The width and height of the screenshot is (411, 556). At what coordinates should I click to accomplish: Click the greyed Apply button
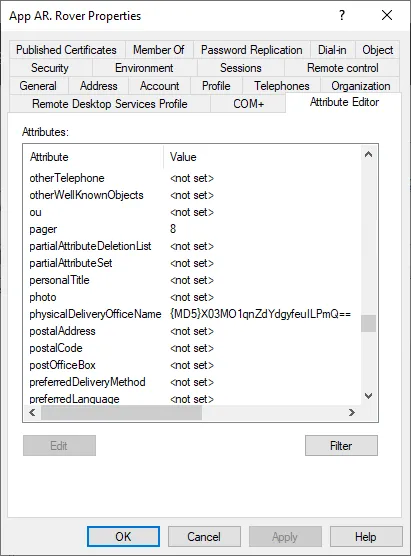(x=285, y=536)
